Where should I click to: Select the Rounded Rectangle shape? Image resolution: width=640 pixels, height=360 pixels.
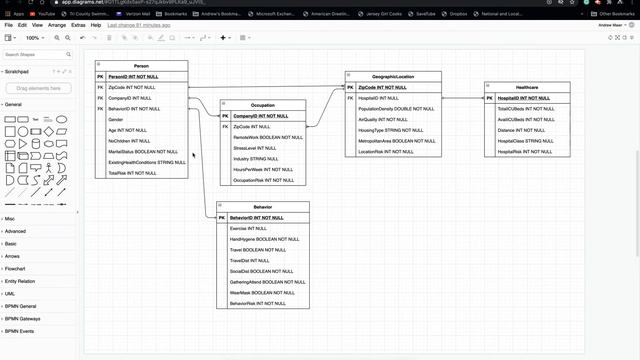pyautogui.click(x=23, y=120)
